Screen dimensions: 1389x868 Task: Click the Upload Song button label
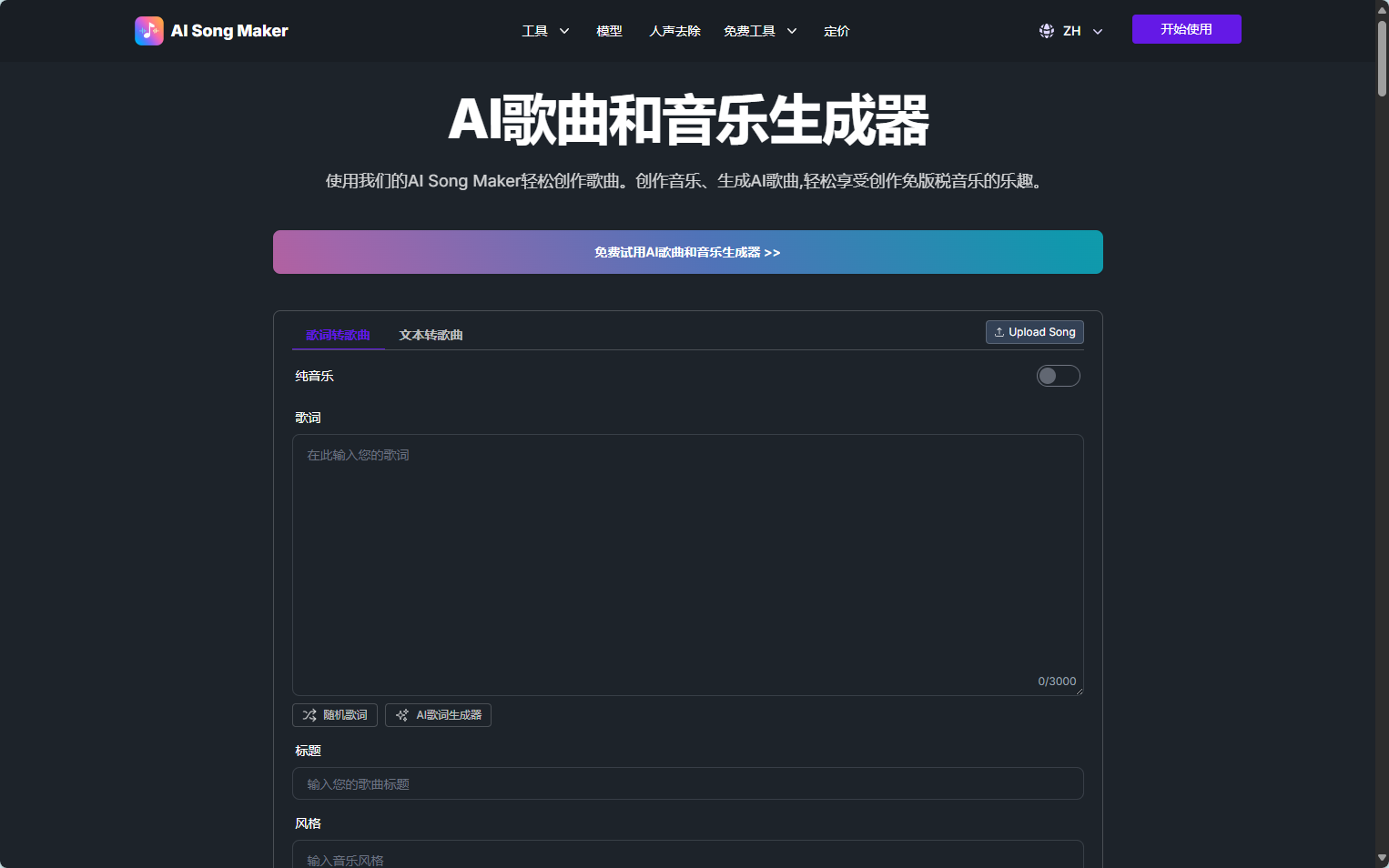click(x=1042, y=332)
